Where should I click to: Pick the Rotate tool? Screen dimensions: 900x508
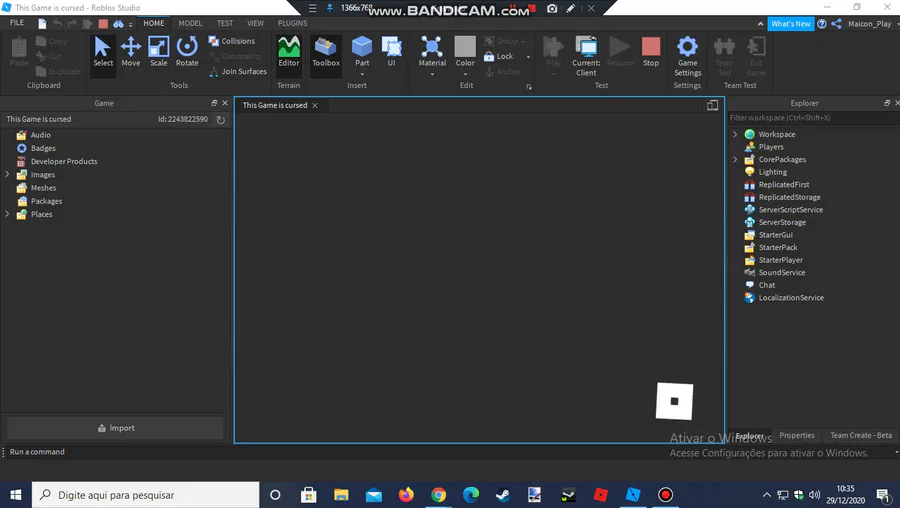click(x=187, y=52)
